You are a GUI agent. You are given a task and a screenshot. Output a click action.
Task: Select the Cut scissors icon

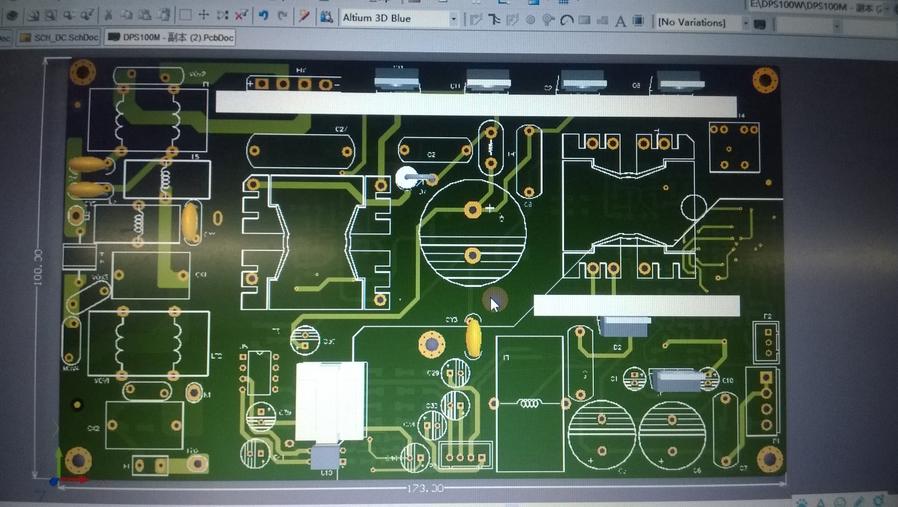tap(108, 17)
